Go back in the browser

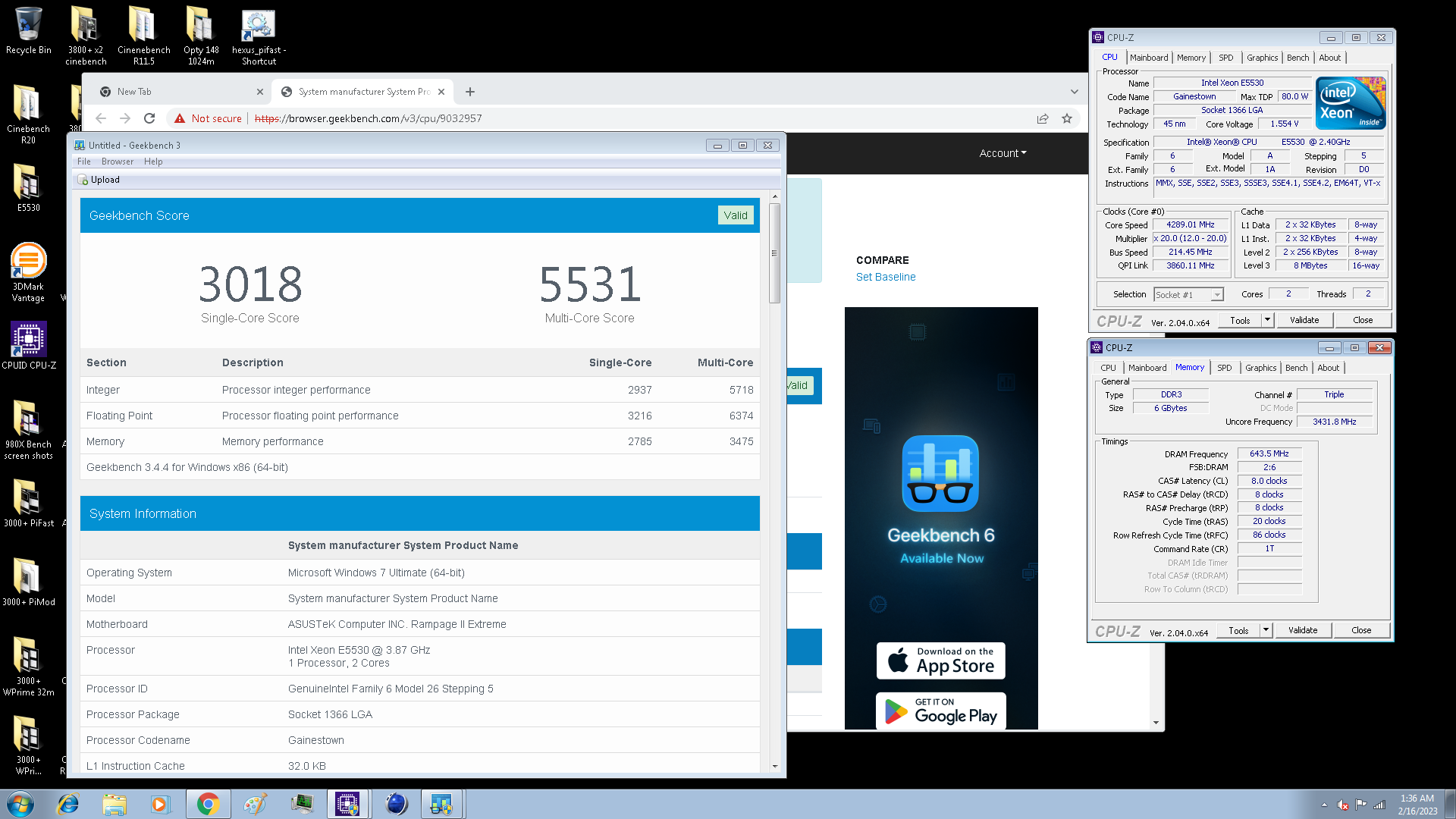pyautogui.click(x=101, y=118)
